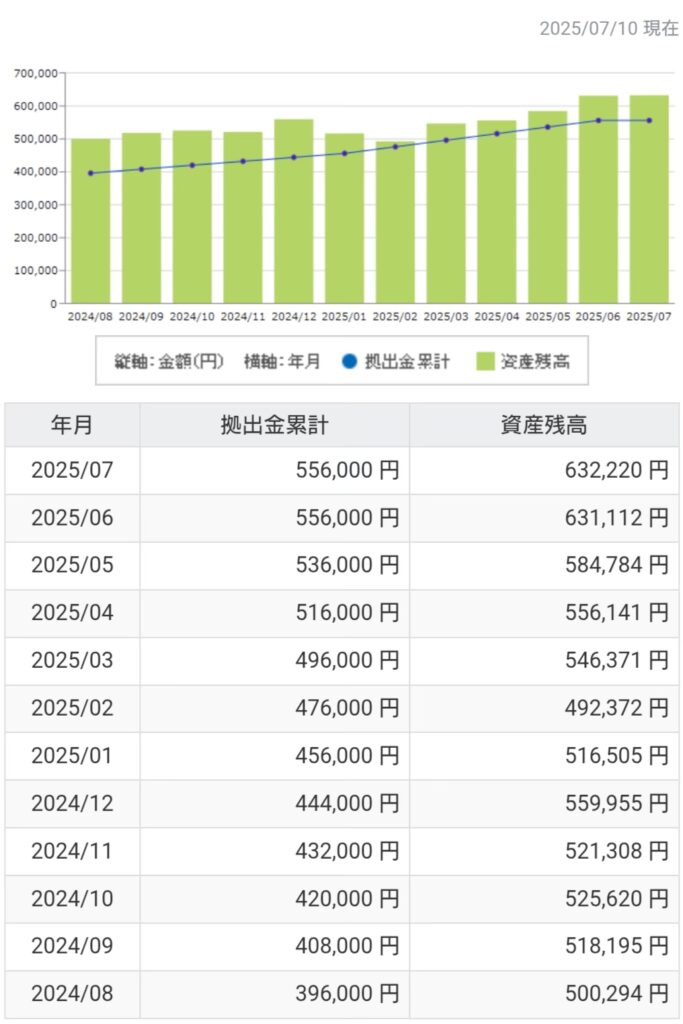
Task: Click the 700,000 y-axis label
Action: pyautogui.click(x=36, y=74)
